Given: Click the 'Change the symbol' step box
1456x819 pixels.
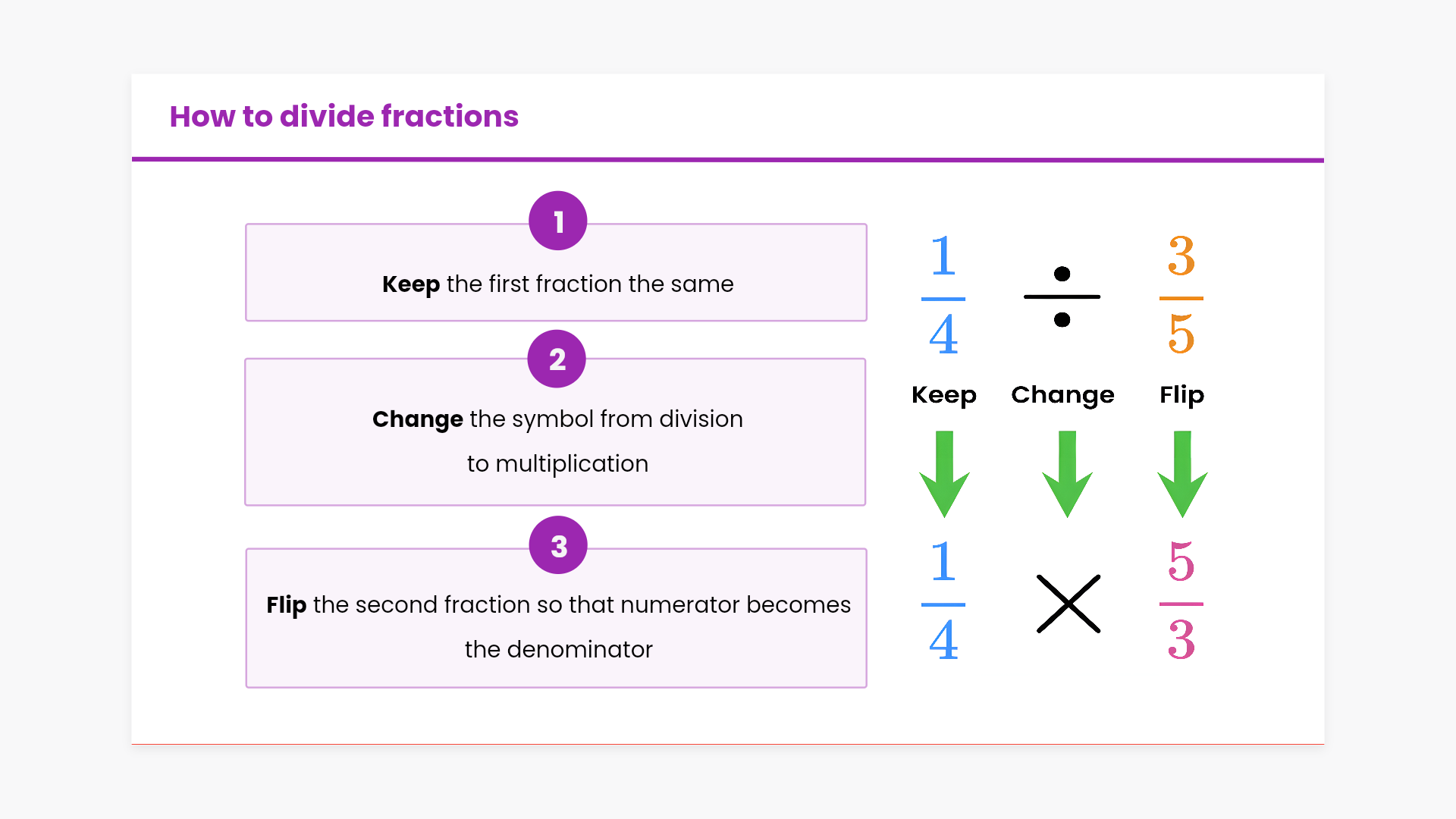Looking at the screenshot, I should pos(557,441).
